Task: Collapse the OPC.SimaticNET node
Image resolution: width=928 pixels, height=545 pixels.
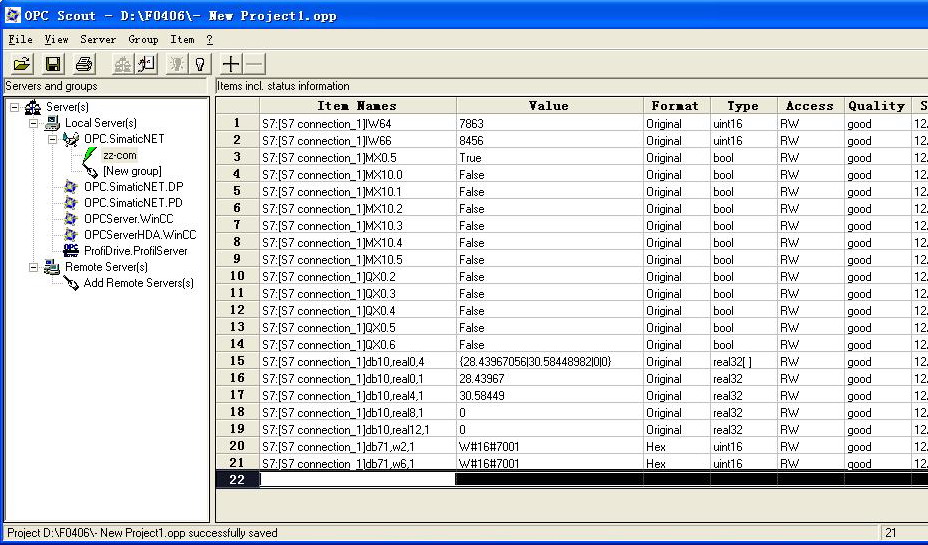Action: pyautogui.click(x=52, y=139)
